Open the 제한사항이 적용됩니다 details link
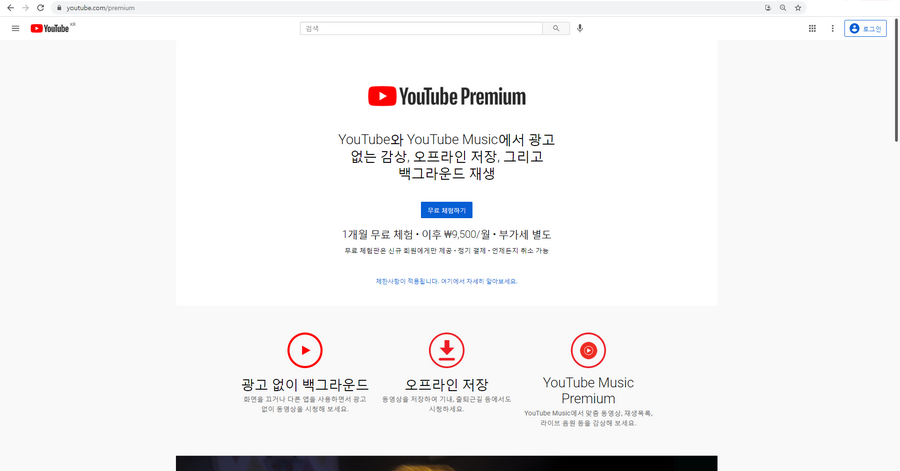Screen dimensions: 900x471 pyautogui.click(x=447, y=281)
